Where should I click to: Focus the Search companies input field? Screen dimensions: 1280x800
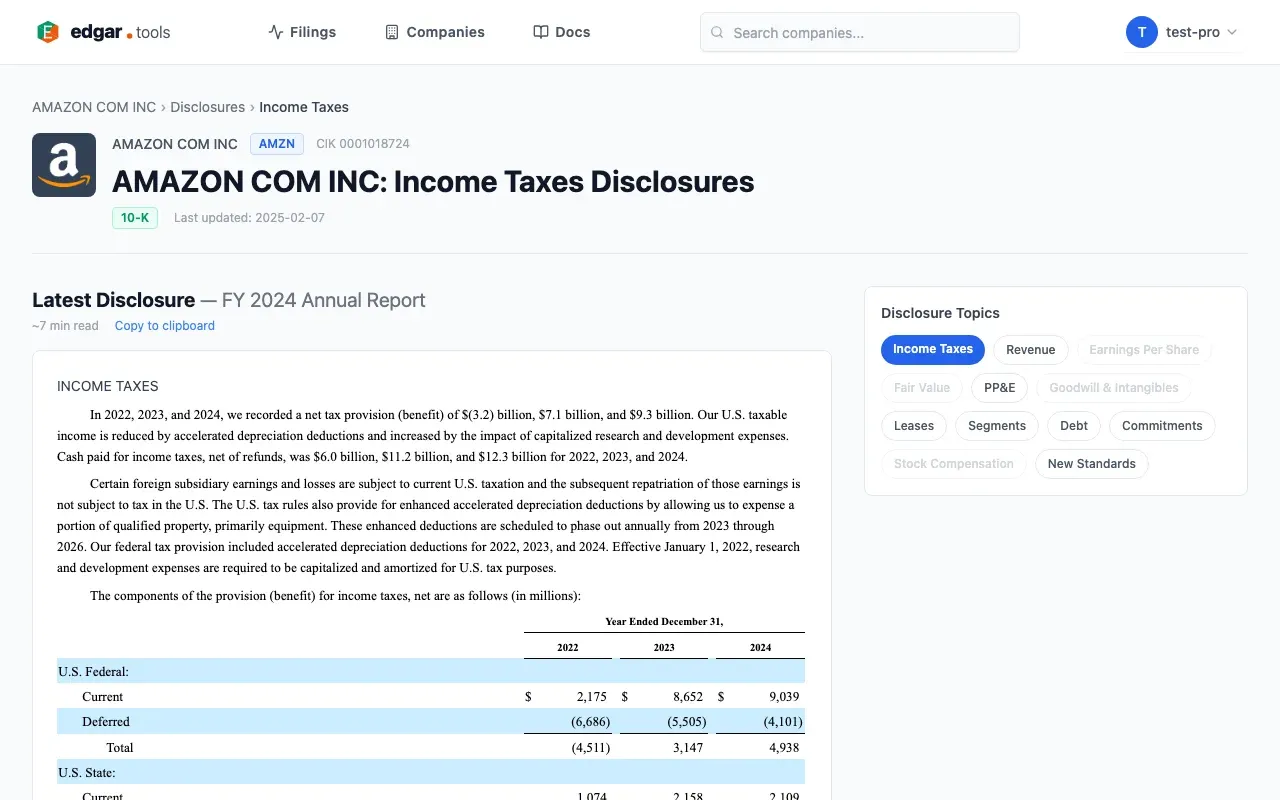point(870,33)
